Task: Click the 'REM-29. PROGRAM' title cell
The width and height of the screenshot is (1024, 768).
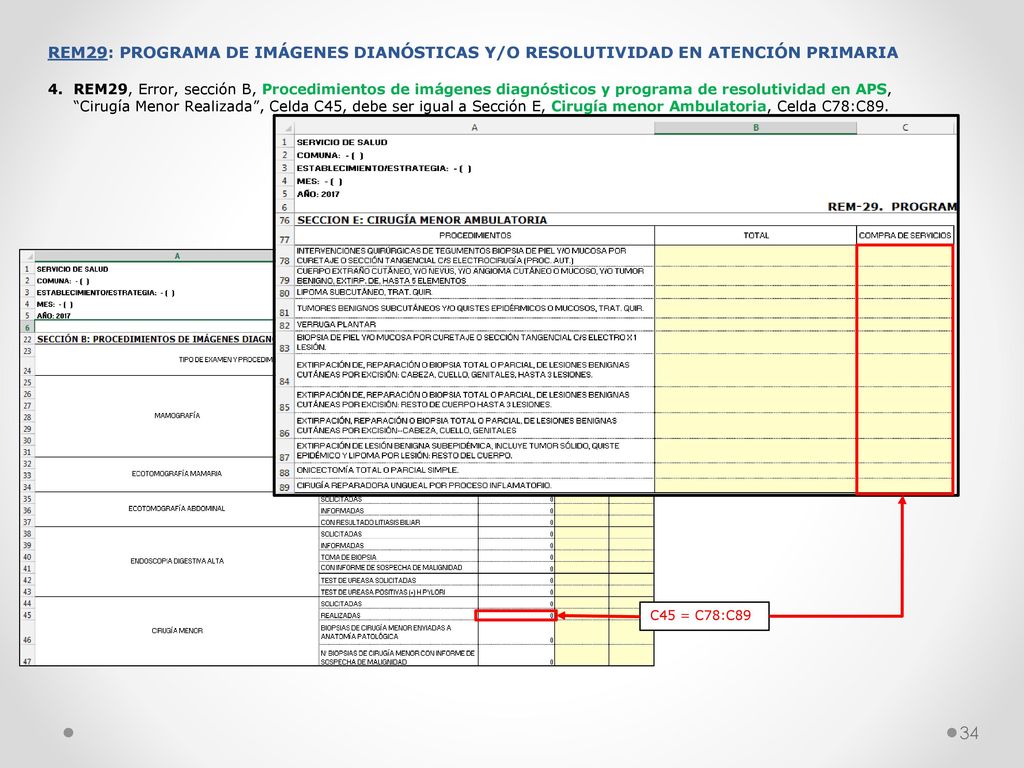Action: 891,206
